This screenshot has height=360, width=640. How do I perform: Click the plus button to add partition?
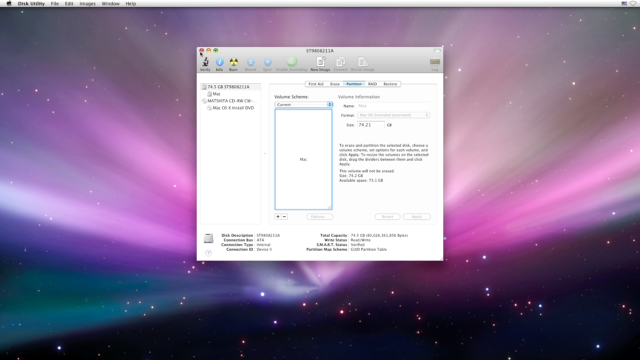278,216
